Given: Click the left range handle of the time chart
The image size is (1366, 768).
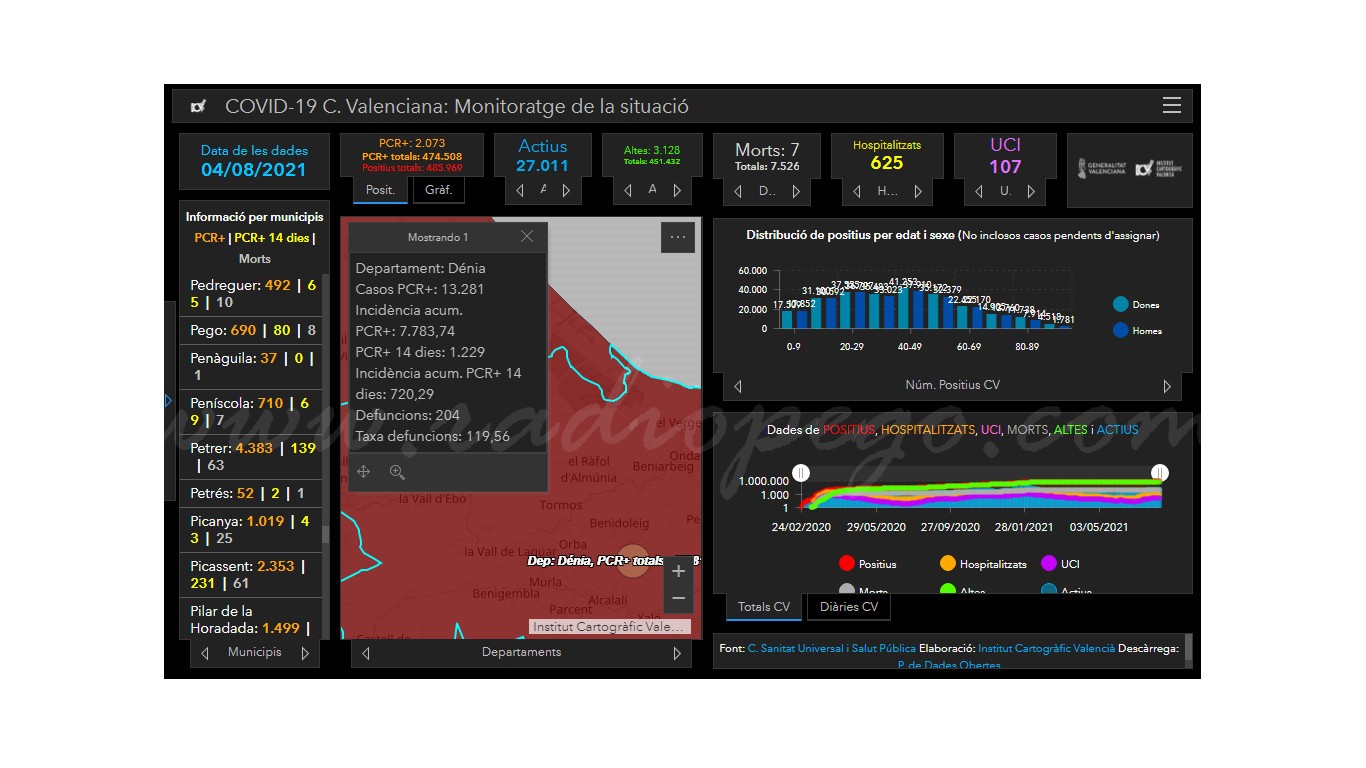Looking at the screenshot, I should 800,473.
